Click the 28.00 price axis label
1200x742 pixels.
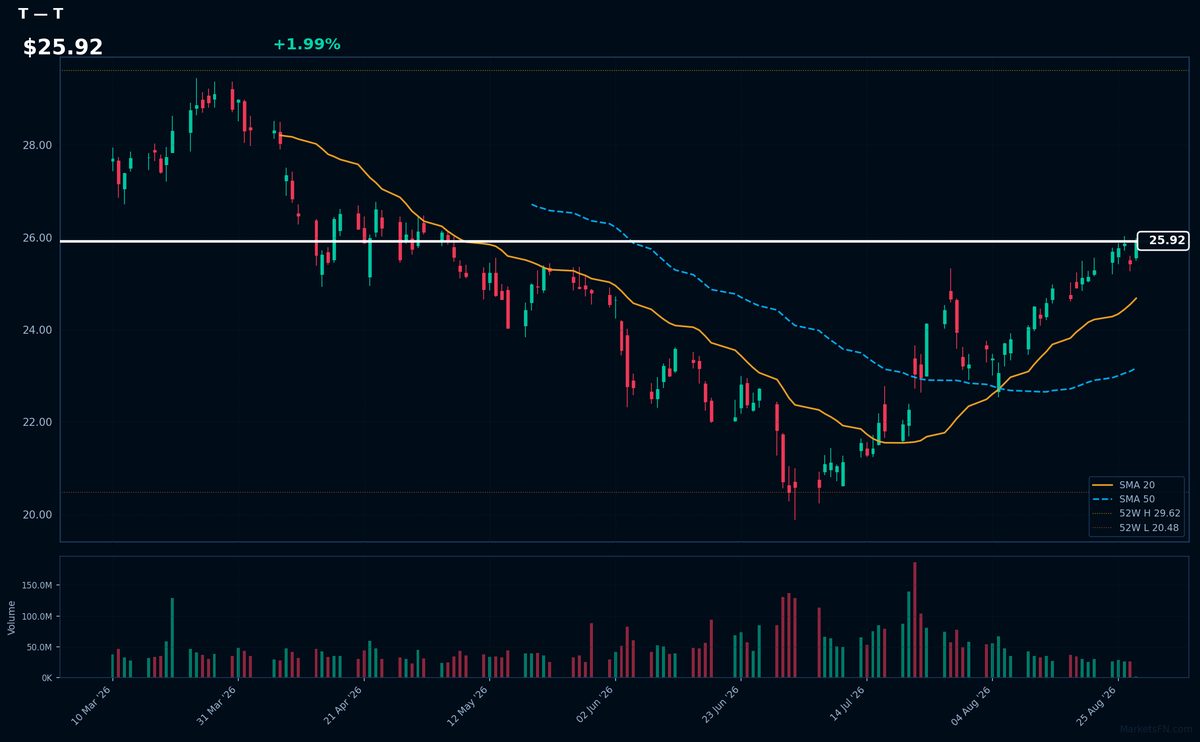coord(38,146)
